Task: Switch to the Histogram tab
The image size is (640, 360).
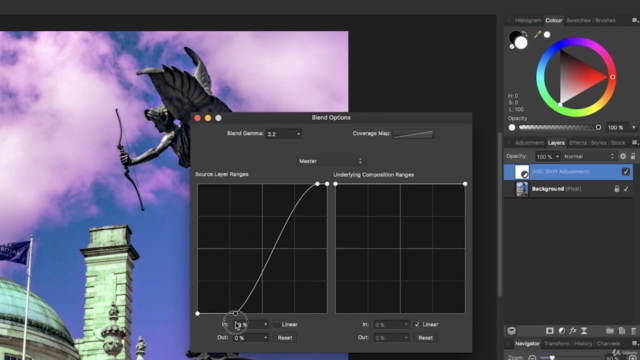Action: click(x=528, y=20)
